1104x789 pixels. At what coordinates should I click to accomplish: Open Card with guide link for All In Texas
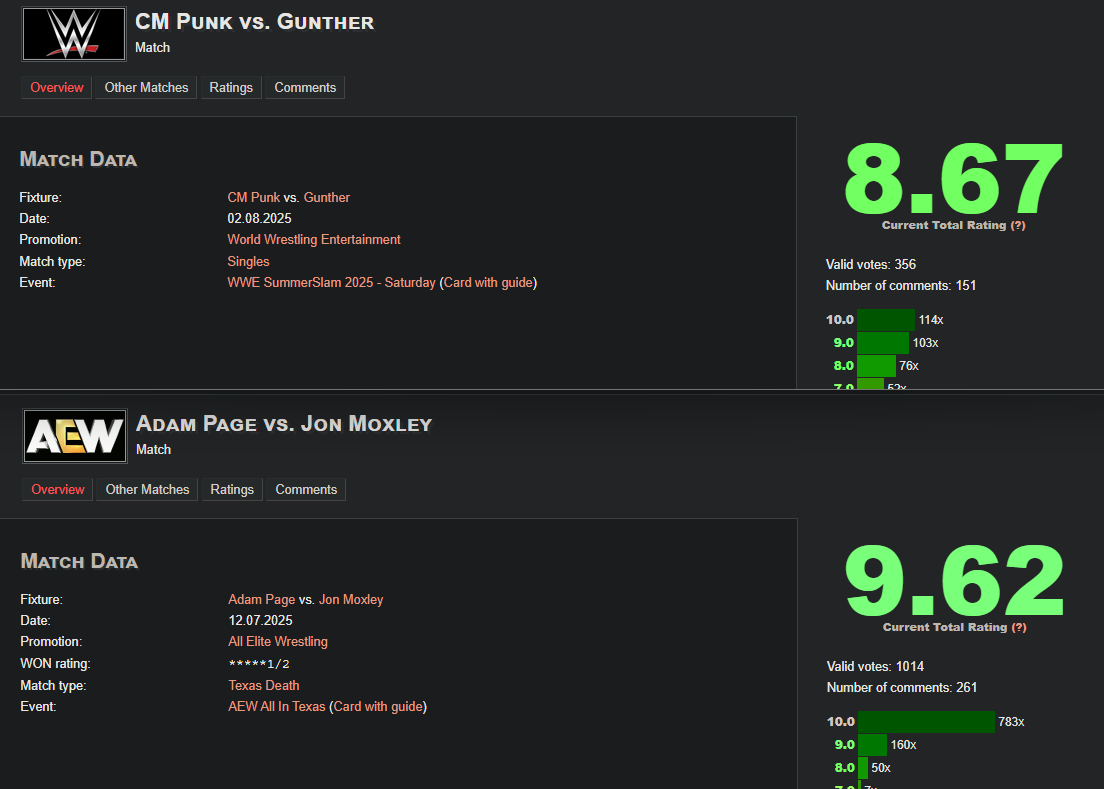[378, 707]
